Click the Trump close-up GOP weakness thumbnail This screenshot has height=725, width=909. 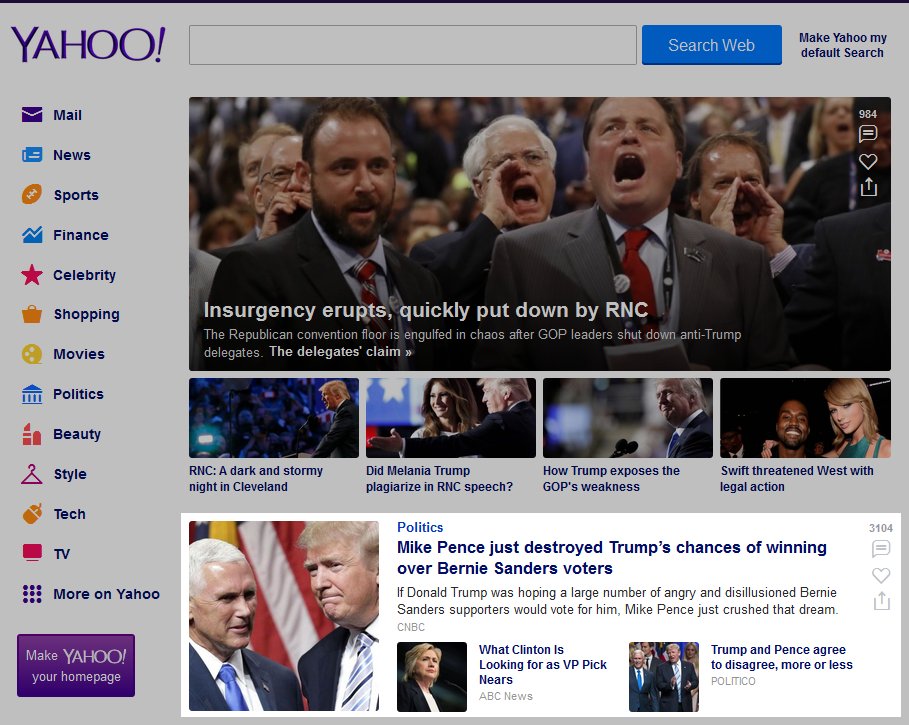point(628,418)
